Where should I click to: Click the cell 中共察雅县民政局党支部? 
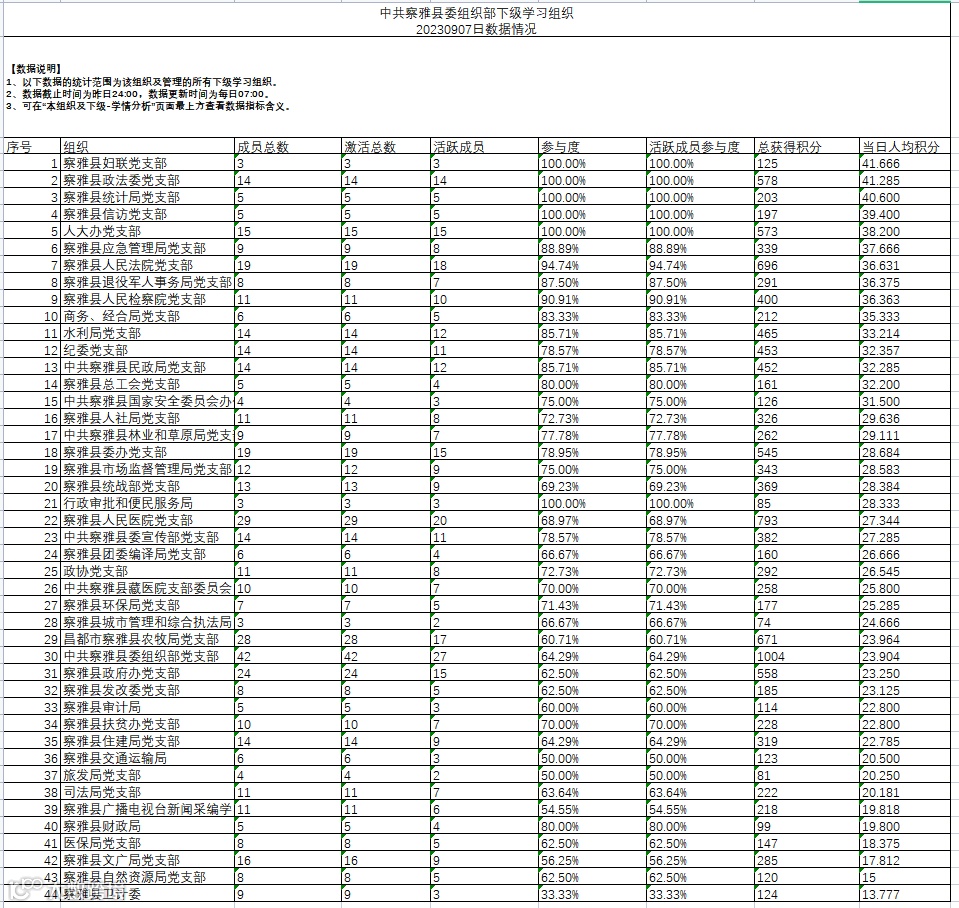coord(147,367)
